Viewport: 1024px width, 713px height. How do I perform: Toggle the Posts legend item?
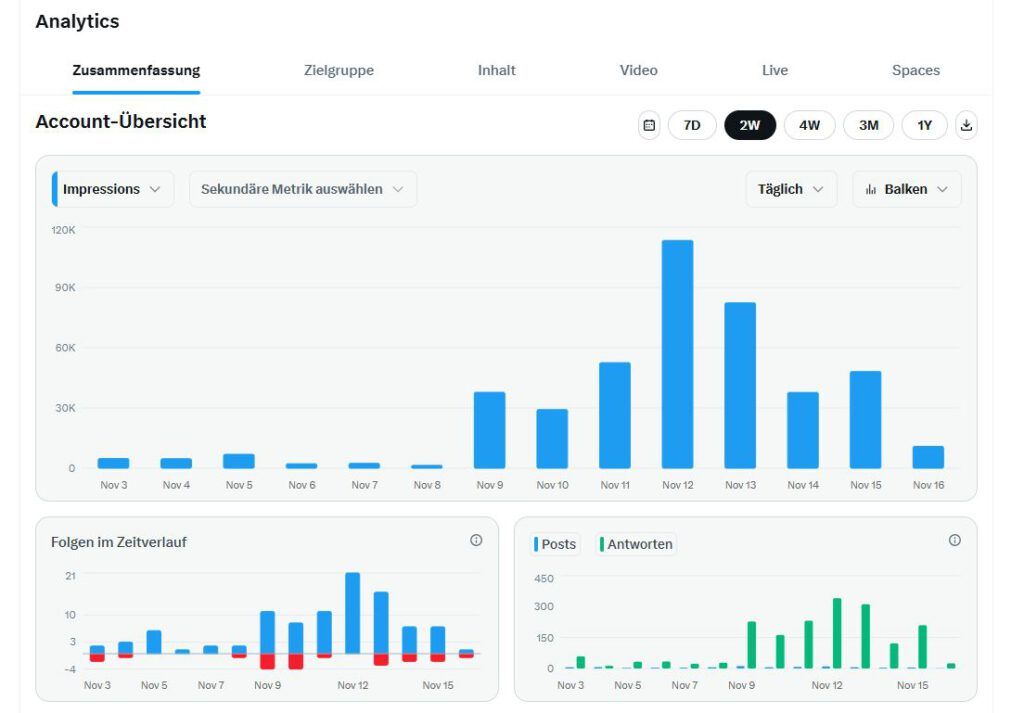point(555,544)
